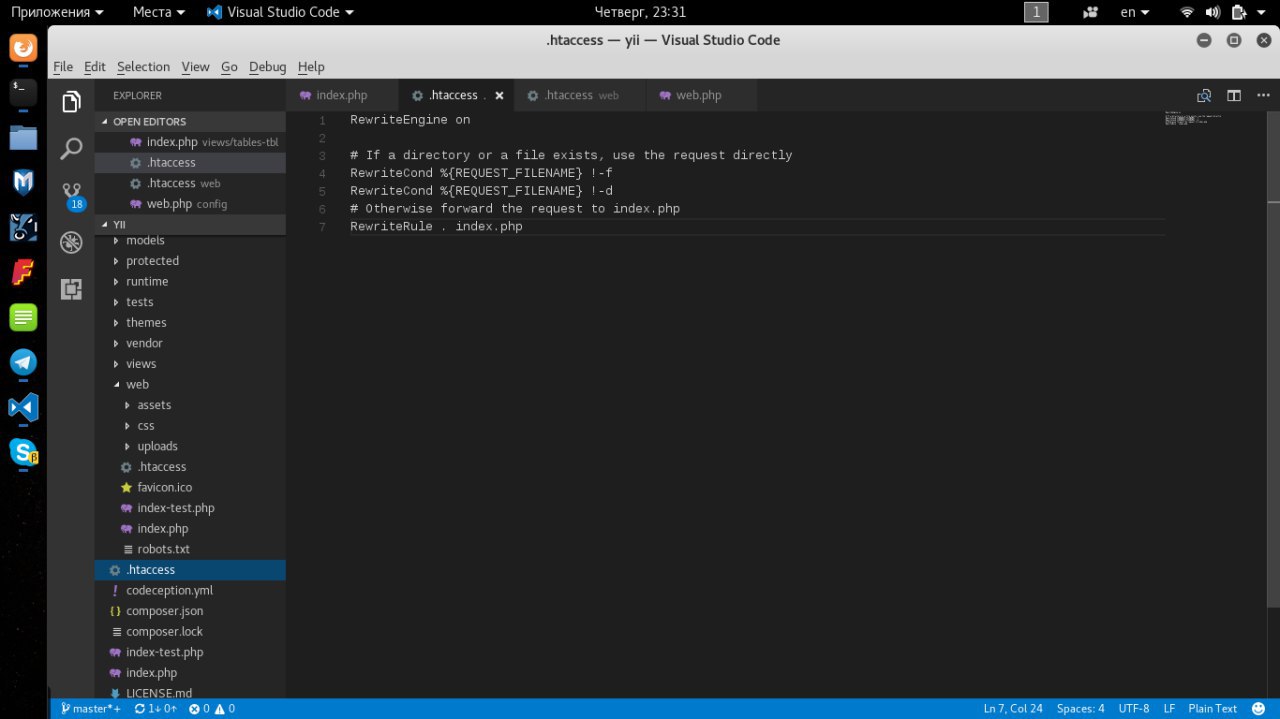1280x719 pixels.
Task: Open Telegram from the dock
Action: pyautogui.click(x=23, y=362)
